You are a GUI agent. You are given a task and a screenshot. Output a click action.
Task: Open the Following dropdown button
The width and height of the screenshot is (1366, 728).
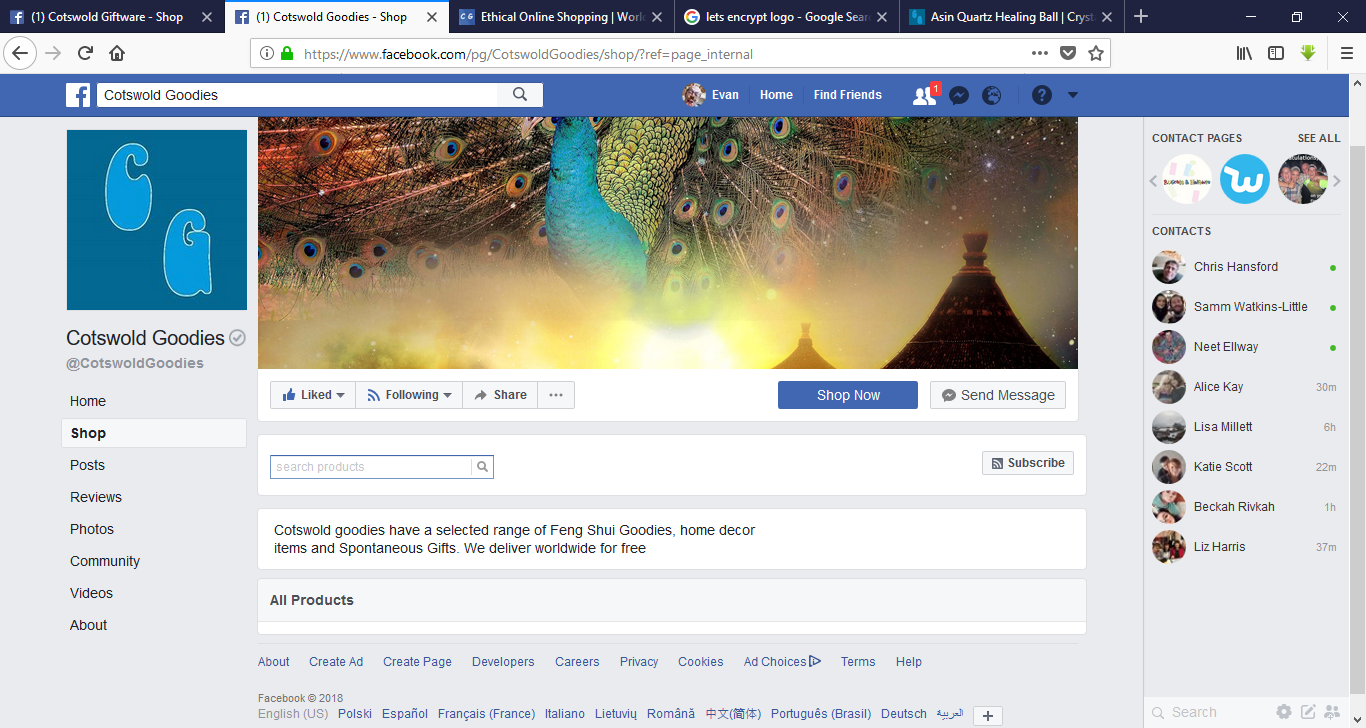(409, 395)
